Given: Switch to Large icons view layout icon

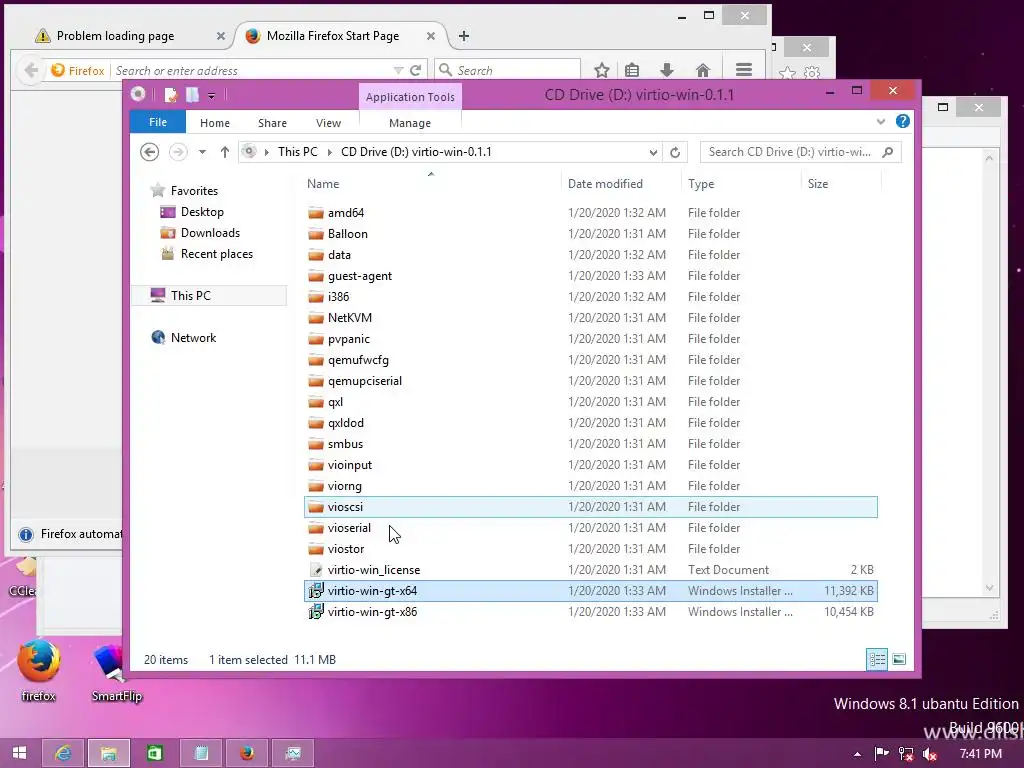Looking at the screenshot, I should pos(899,660).
